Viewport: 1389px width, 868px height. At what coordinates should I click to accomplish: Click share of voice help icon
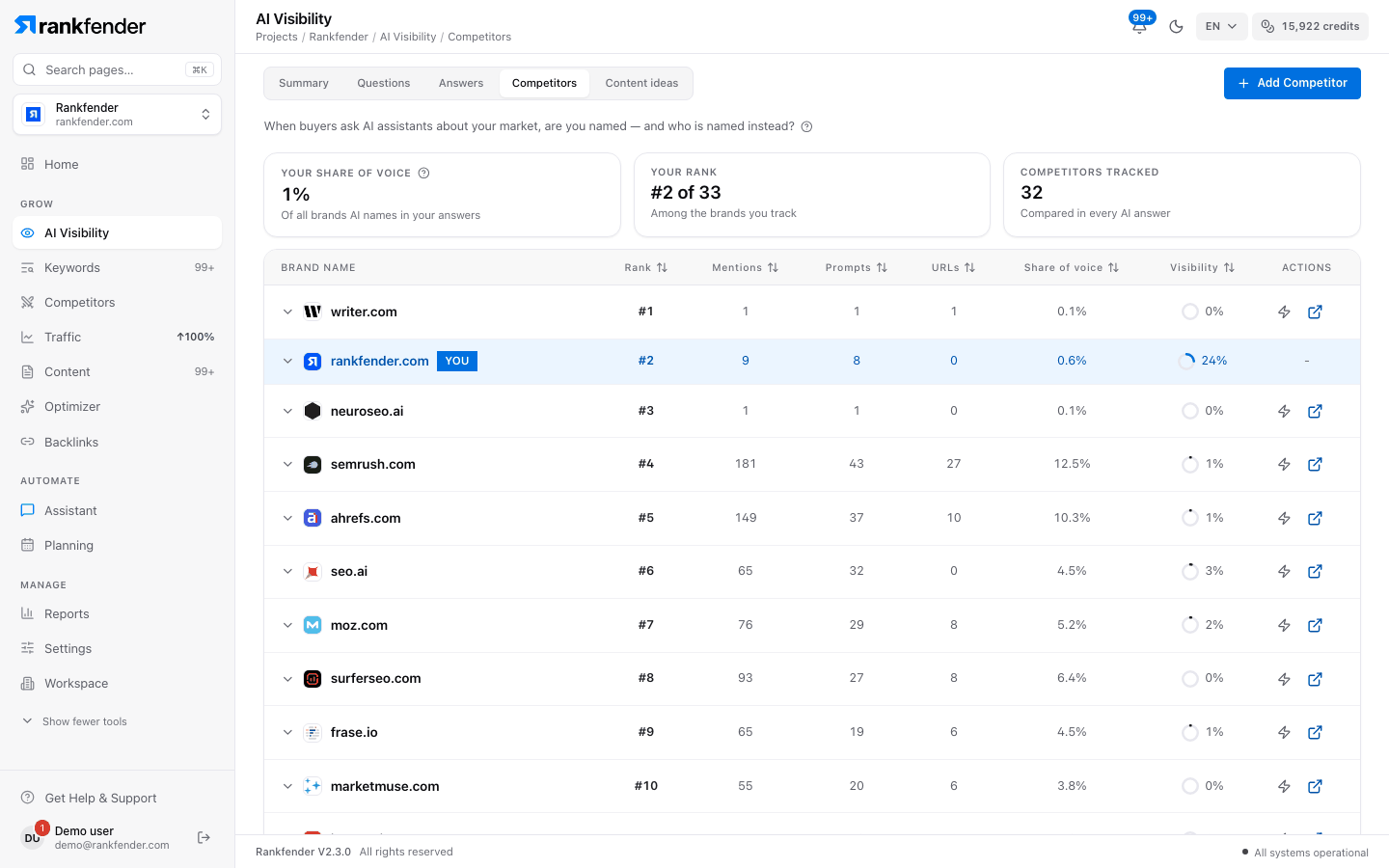(x=423, y=174)
